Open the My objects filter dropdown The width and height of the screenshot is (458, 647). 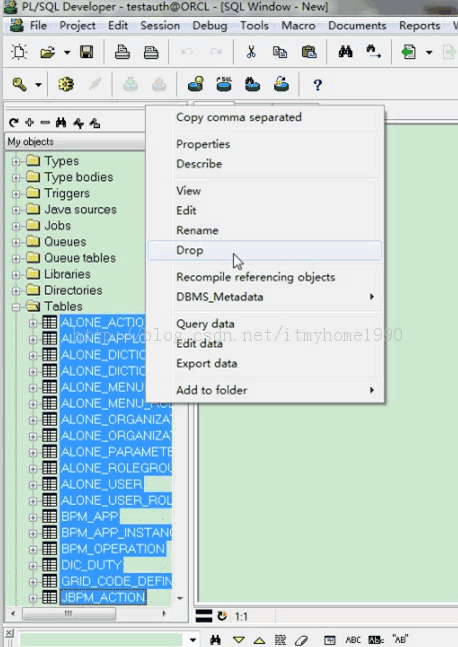point(75,142)
